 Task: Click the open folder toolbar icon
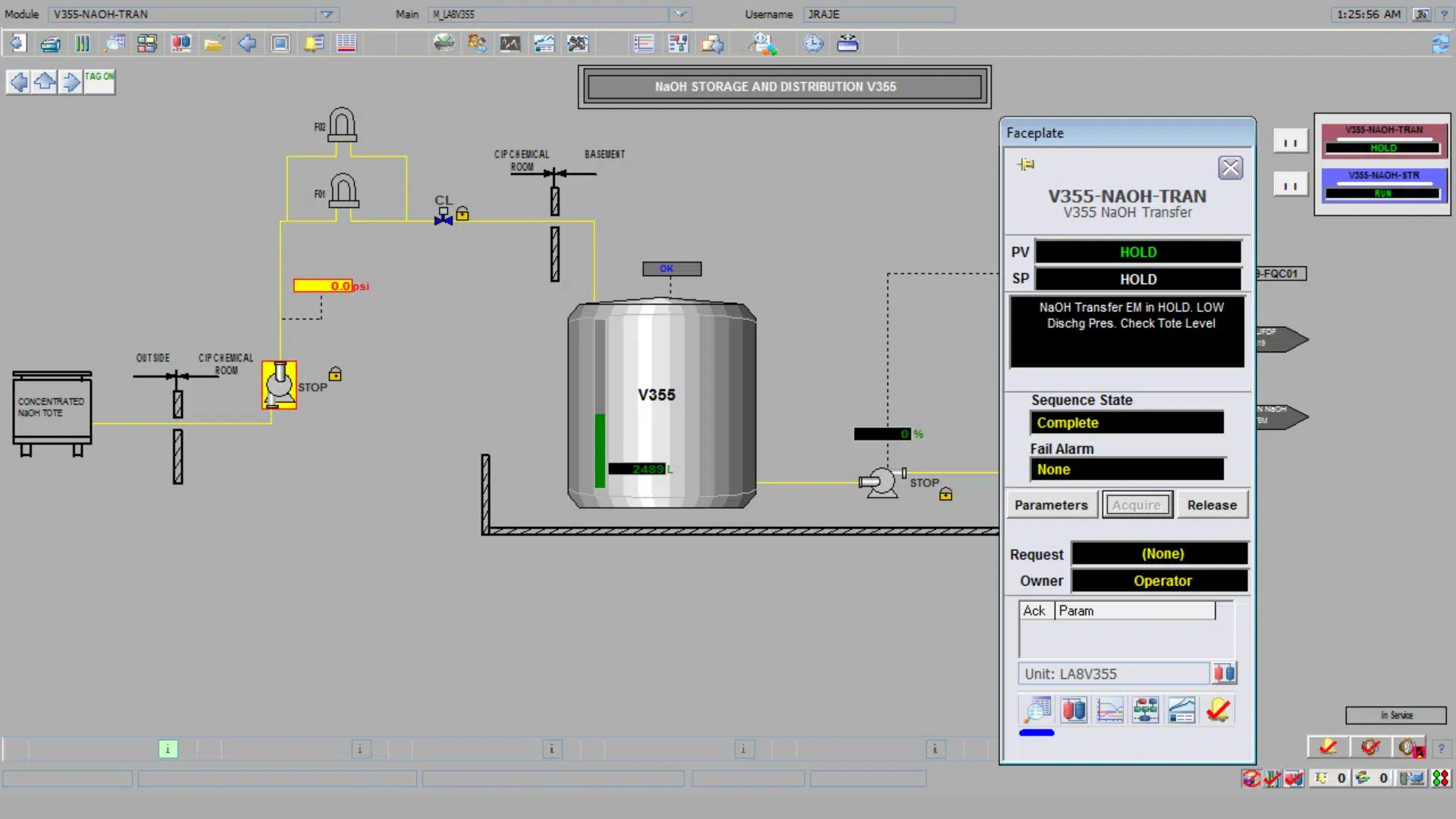214,43
